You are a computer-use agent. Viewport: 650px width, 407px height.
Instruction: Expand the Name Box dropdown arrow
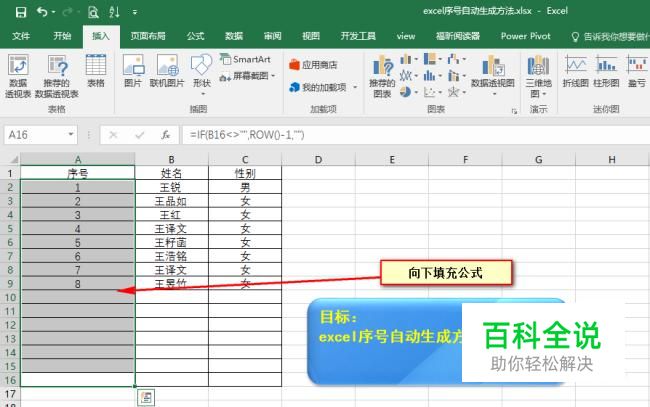tap(71, 135)
